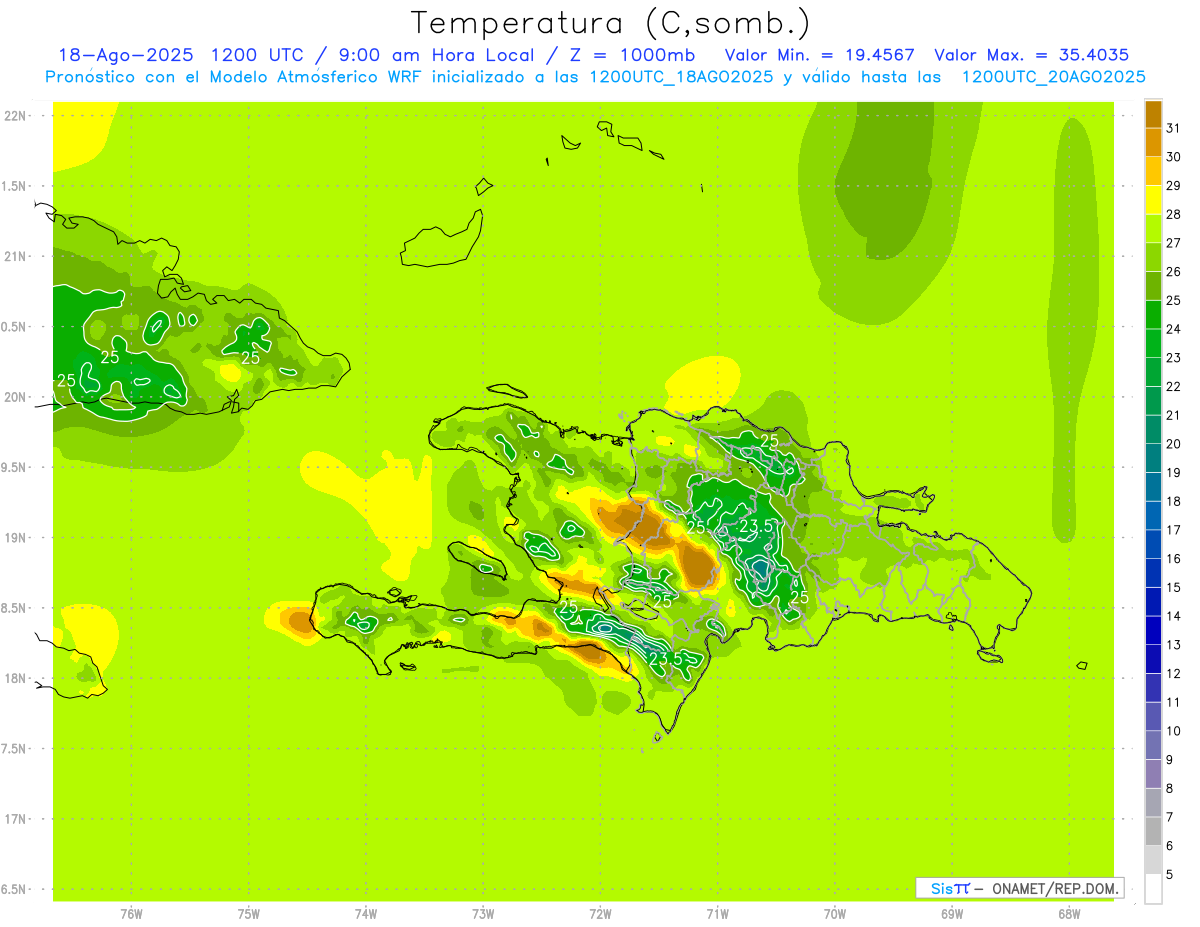Click the 74W longitude axis label
The width and height of the screenshot is (1200, 927).
(x=366, y=914)
